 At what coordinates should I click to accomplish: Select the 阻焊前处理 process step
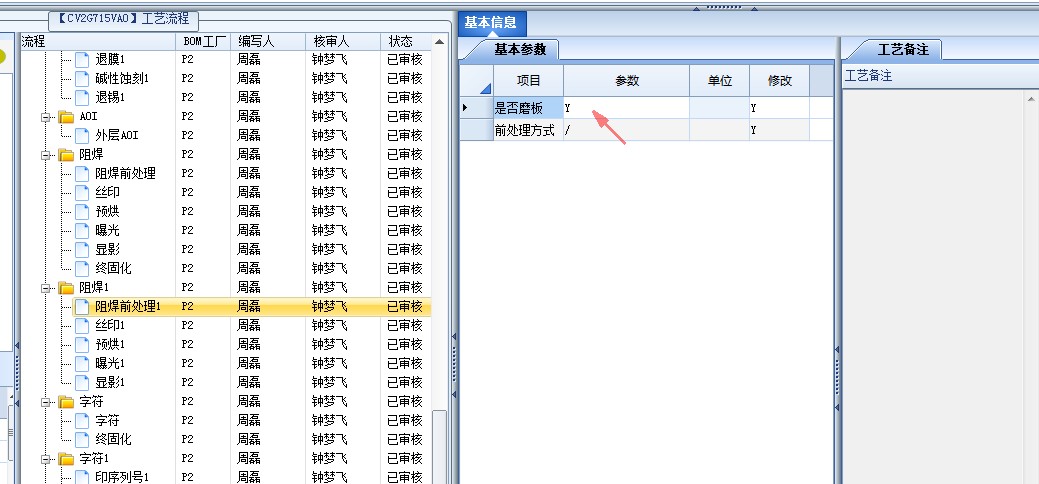pyautogui.click(x=125, y=174)
